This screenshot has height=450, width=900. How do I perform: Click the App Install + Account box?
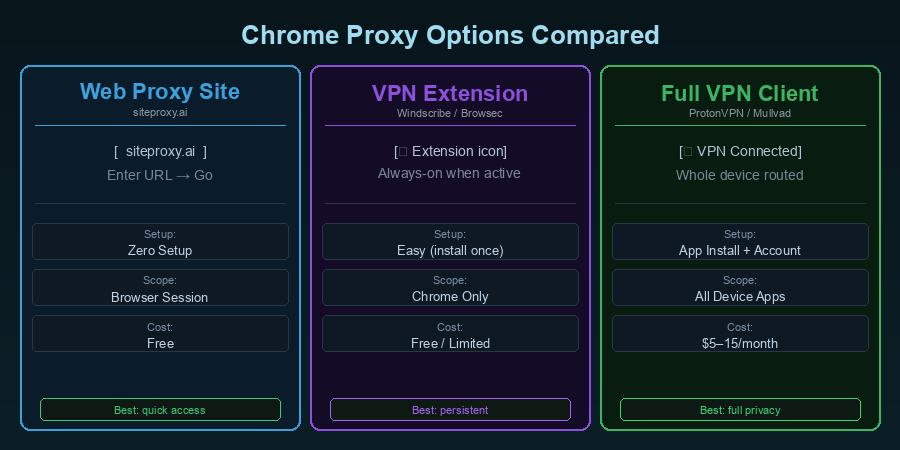pos(740,242)
